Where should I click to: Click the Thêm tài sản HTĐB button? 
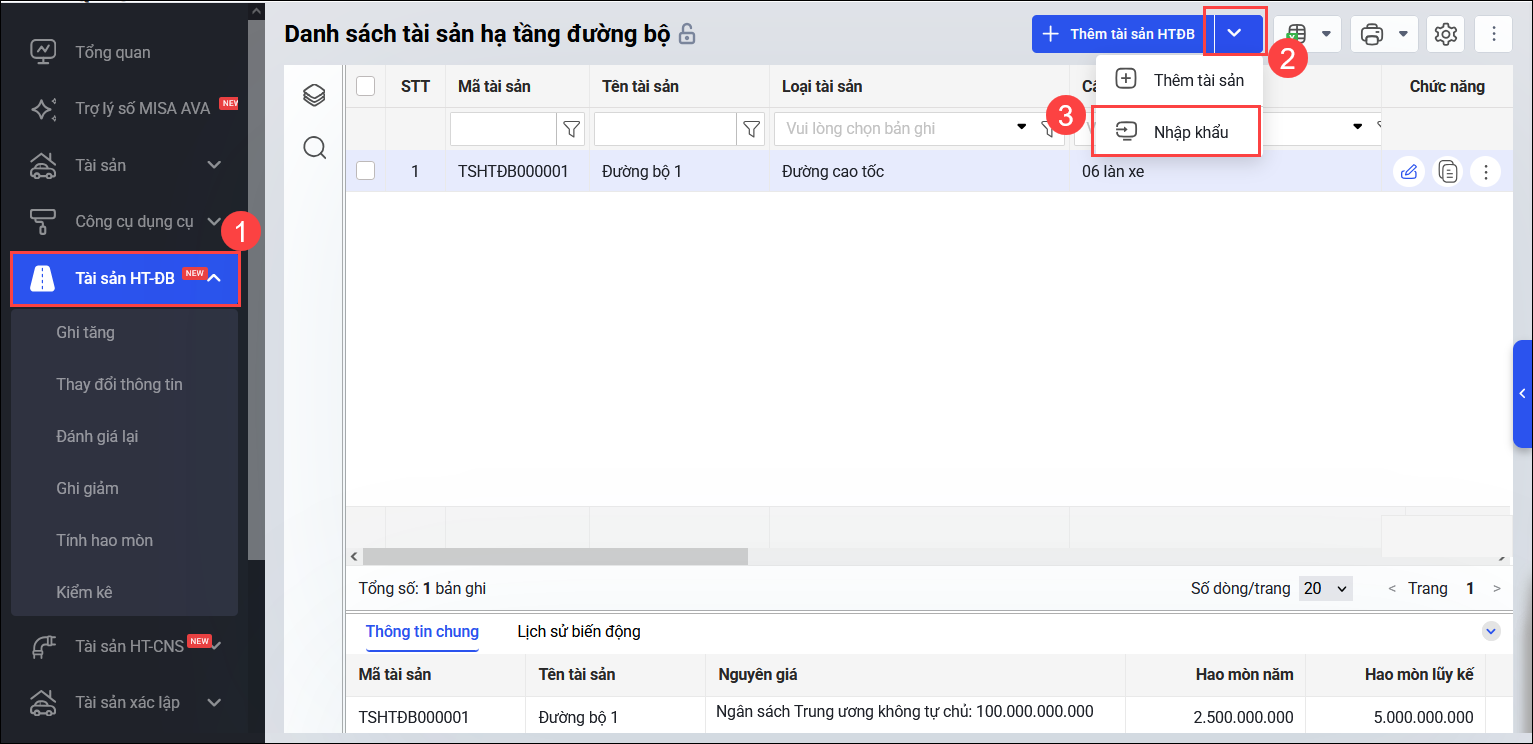[x=1118, y=34]
